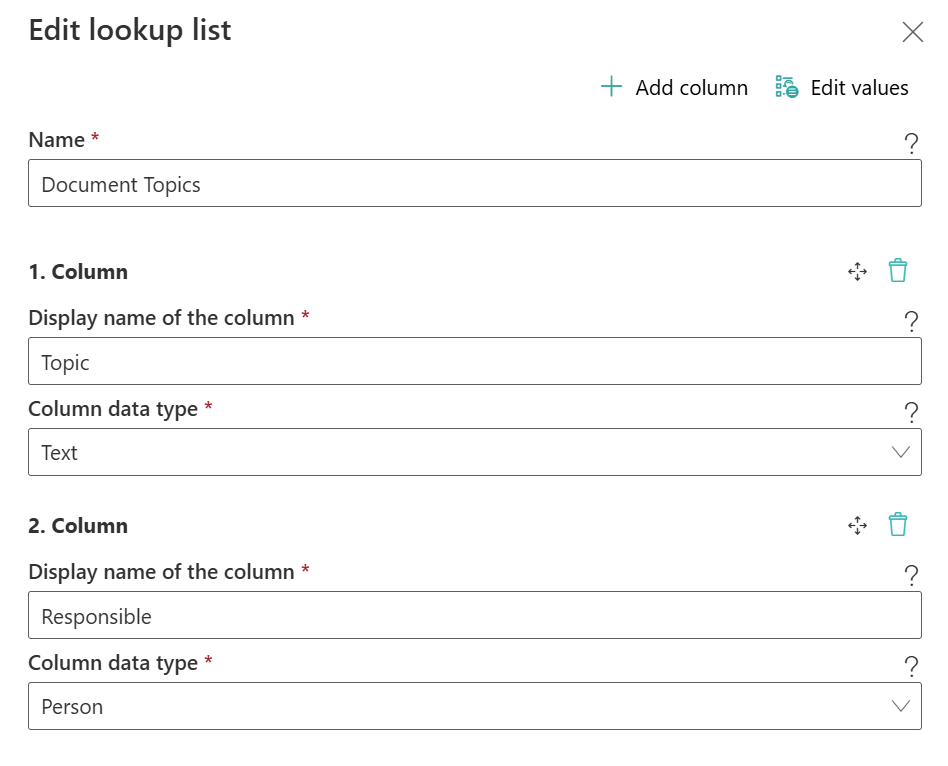
Task: Show help for column 1 display name
Action: [x=911, y=322]
